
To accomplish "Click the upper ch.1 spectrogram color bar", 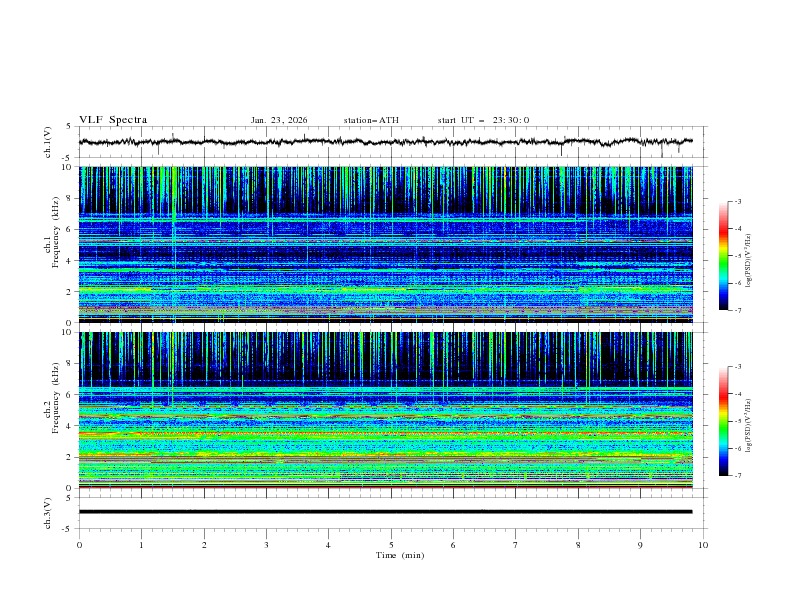I will click(724, 256).
